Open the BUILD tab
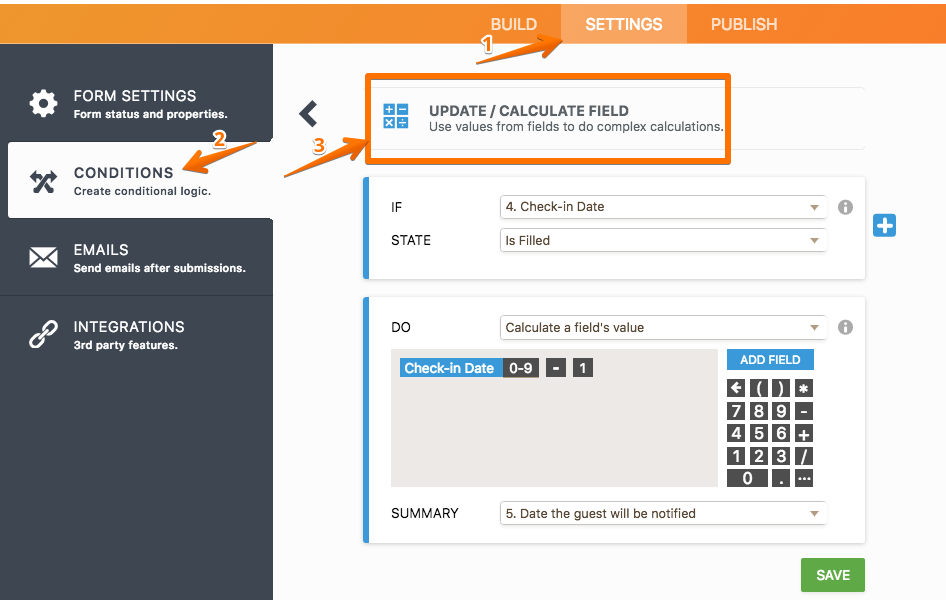Viewport: 946px width, 600px height. click(x=513, y=24)
